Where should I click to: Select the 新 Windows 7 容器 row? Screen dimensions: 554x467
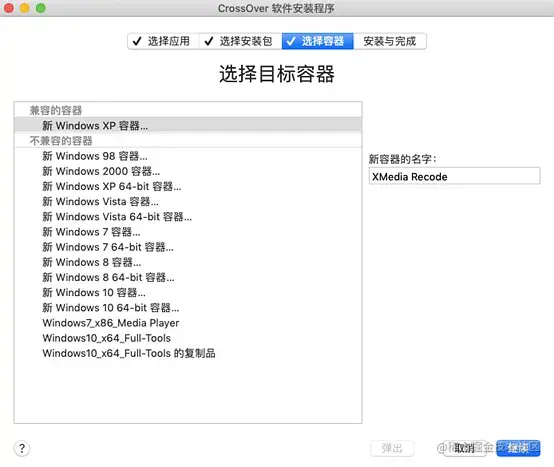(x=188, y=232)
